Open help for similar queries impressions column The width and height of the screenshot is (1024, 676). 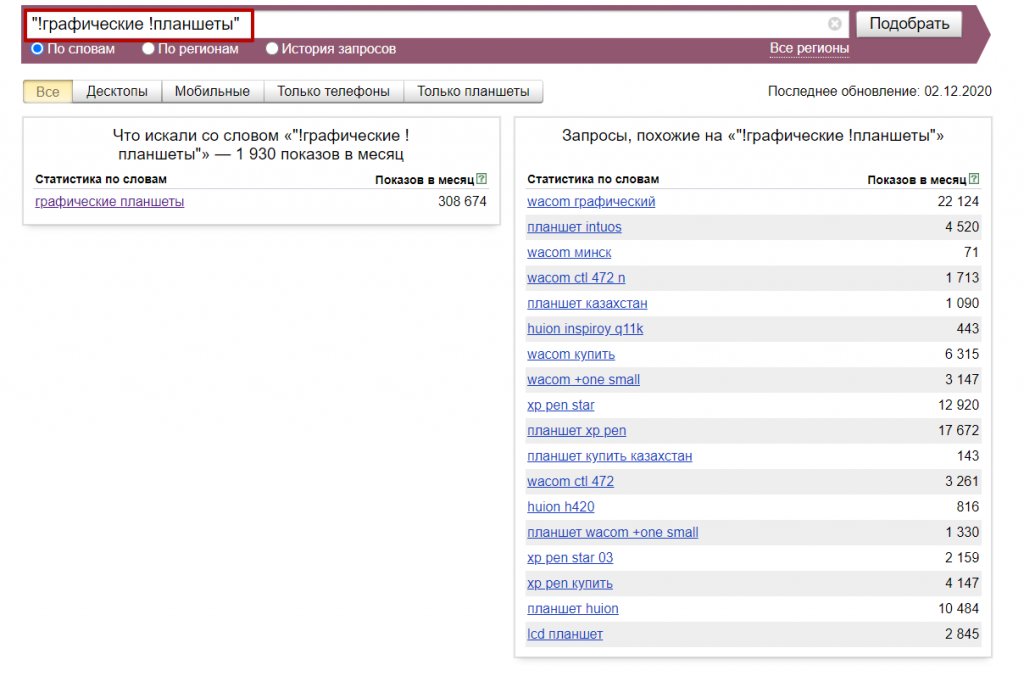973,179
